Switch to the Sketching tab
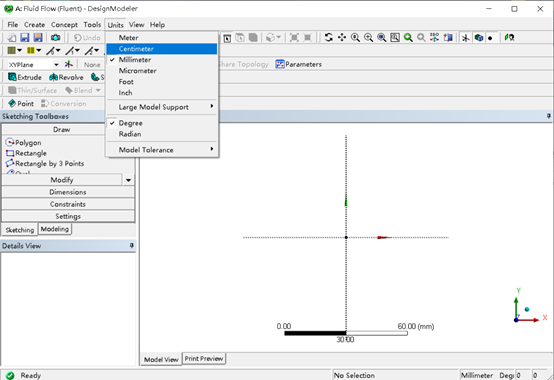 pos(19,230)
